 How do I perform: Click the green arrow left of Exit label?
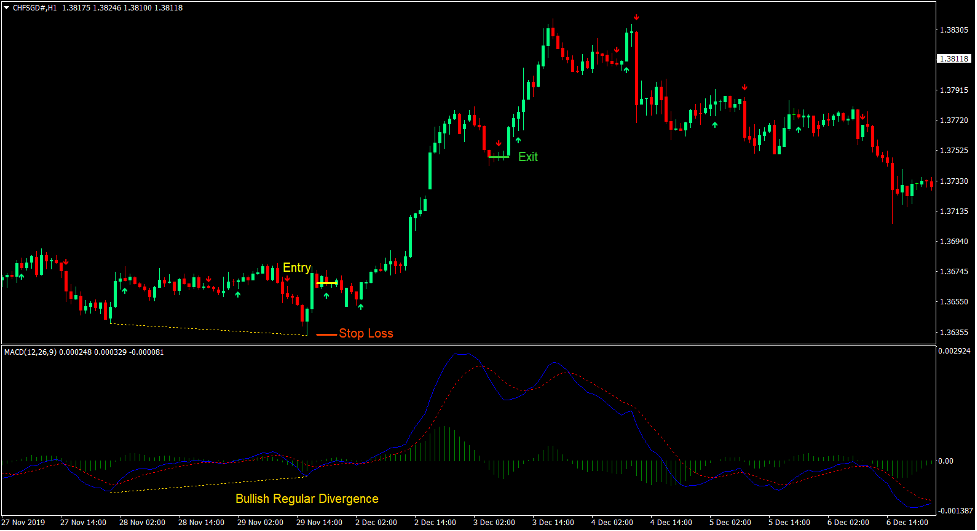[517, 141]
